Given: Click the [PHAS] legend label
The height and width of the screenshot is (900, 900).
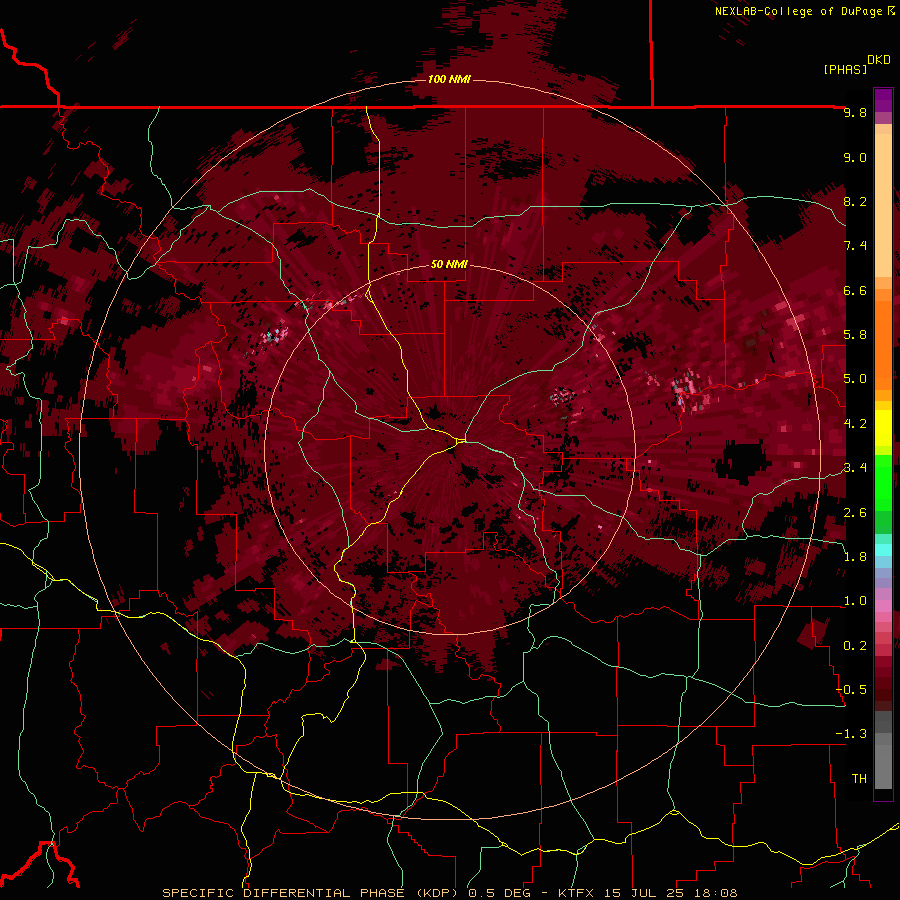Looking at the screenshot, I should click(x=845, y=69).
